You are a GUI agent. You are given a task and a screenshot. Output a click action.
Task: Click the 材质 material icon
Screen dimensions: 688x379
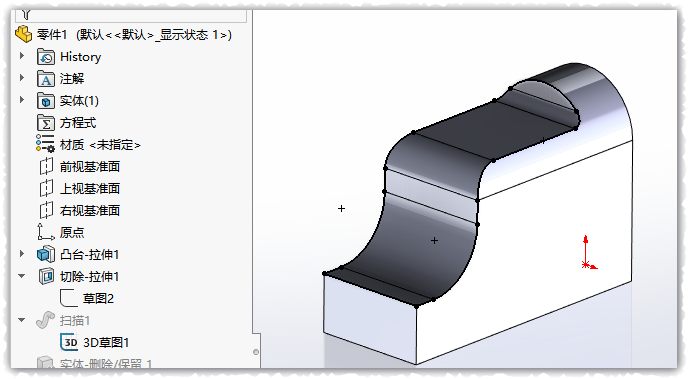pyautogui.click(x=46, y=144)
